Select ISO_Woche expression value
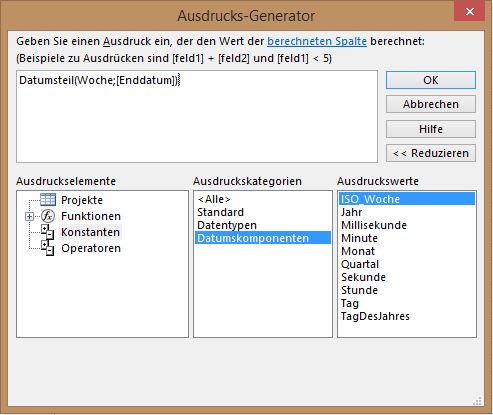The width and height of the screenshot is (493, 415). coord(407,199)
